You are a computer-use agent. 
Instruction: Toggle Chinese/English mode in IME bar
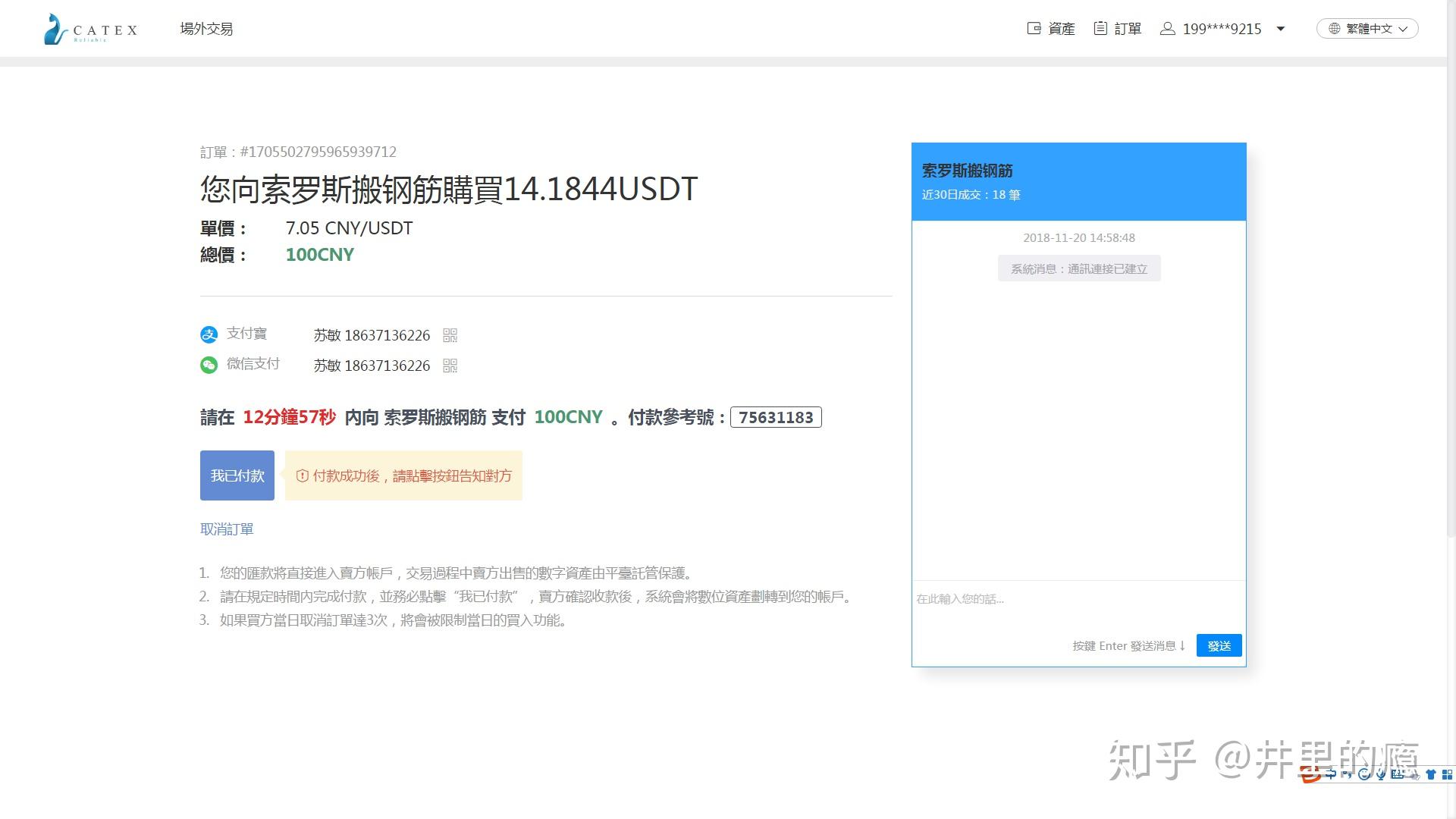[x=1331, y=774]
